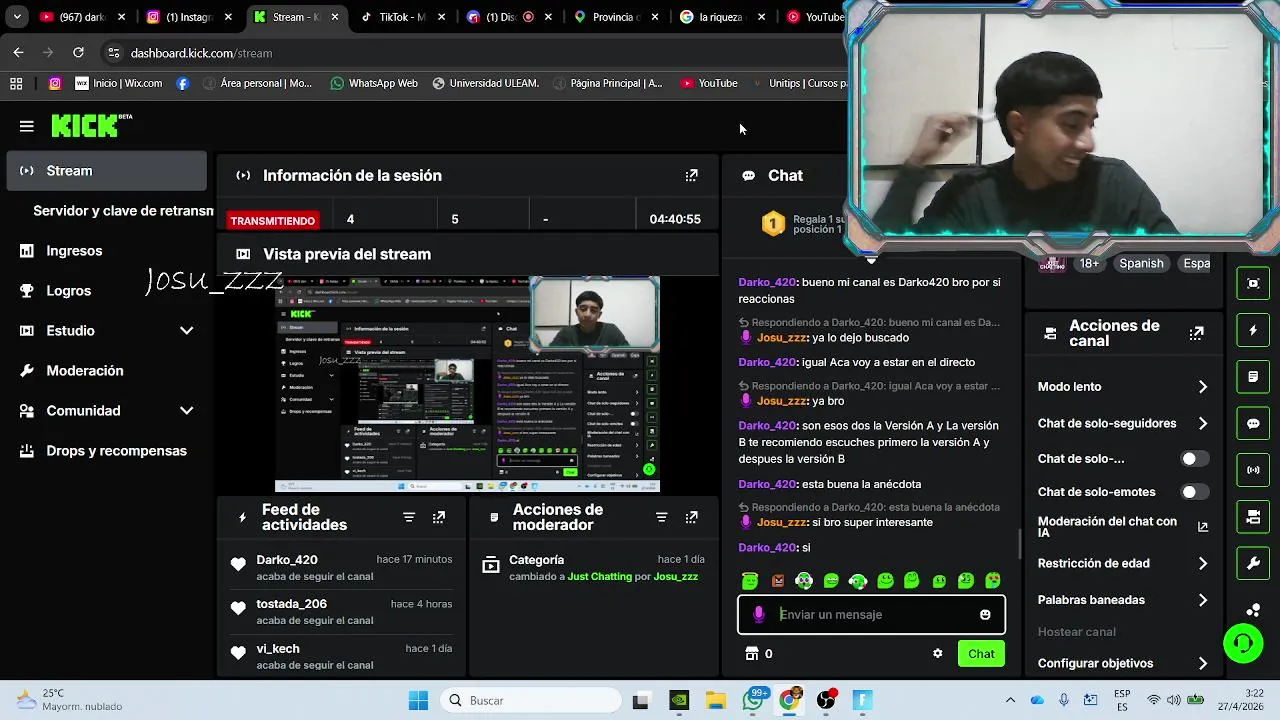Click the green Chat send button
1280x720 pixels.
981,654
